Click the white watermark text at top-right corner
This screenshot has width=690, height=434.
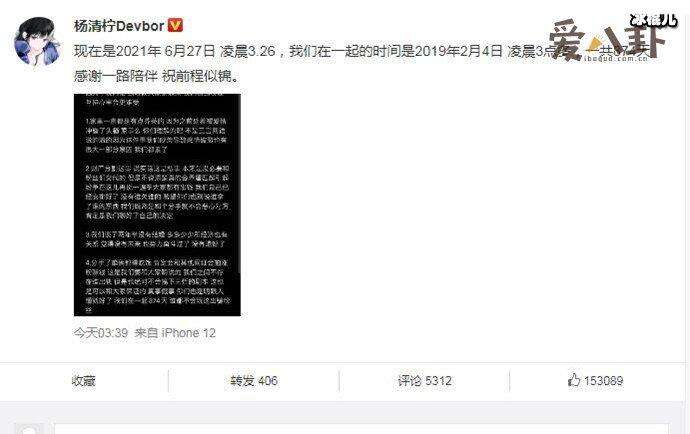[x=653, y=20]
